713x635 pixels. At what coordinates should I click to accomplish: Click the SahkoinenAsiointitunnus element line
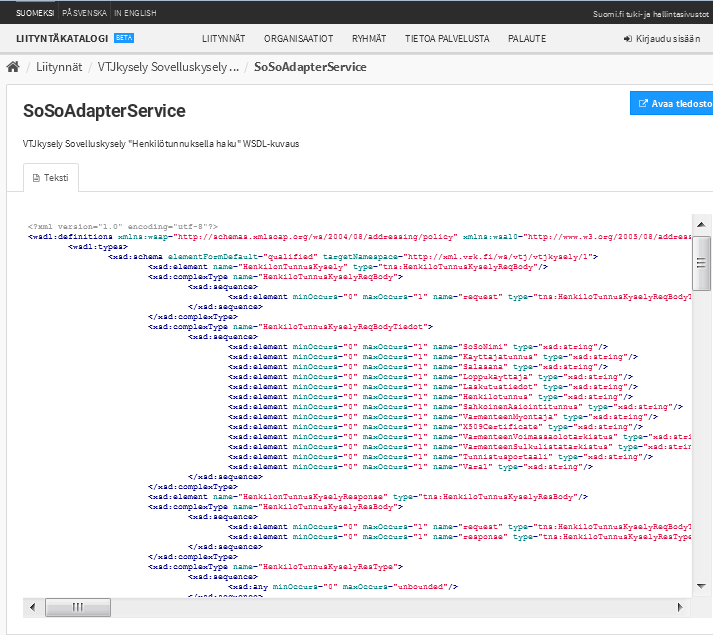tap(456, 407)
